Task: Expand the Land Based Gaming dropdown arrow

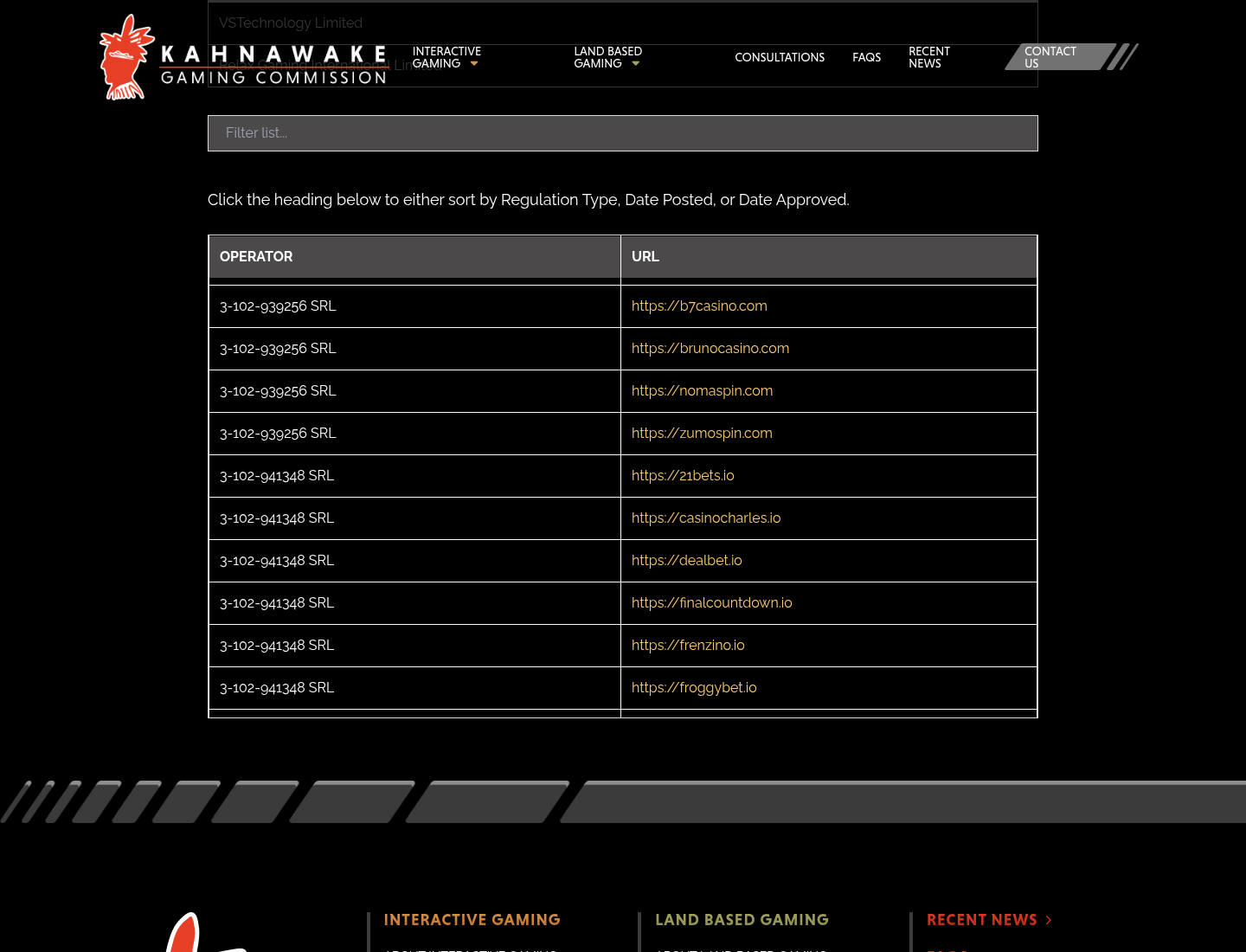Action: [x=636, y=64]
